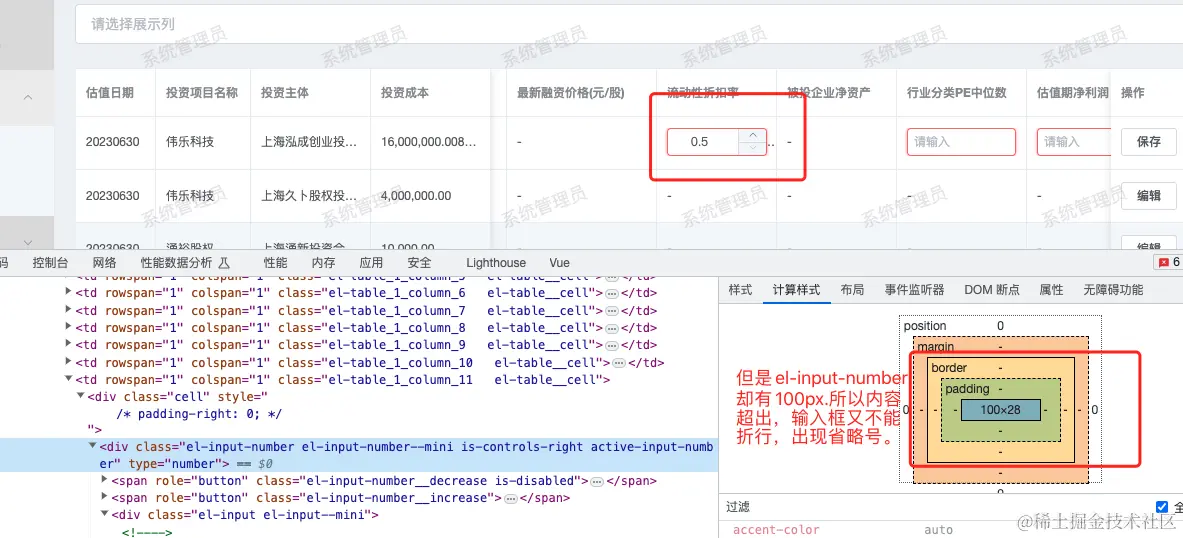The image size is (1183, 538).
Task: Click the ellipsis badge in el-input-number__decrease span
Action: click(597, 481)
